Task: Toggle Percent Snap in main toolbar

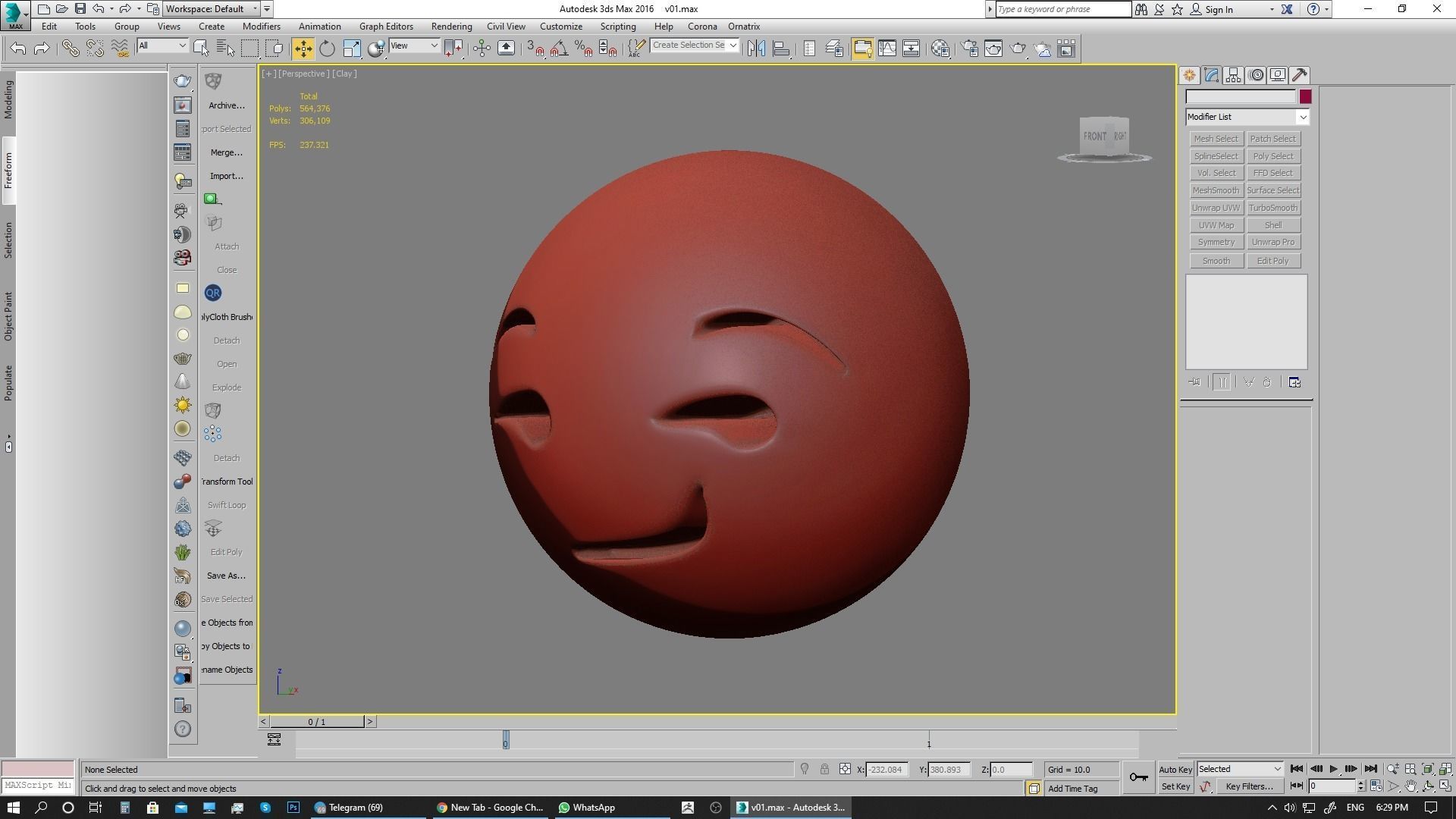Action: [583, 49]
